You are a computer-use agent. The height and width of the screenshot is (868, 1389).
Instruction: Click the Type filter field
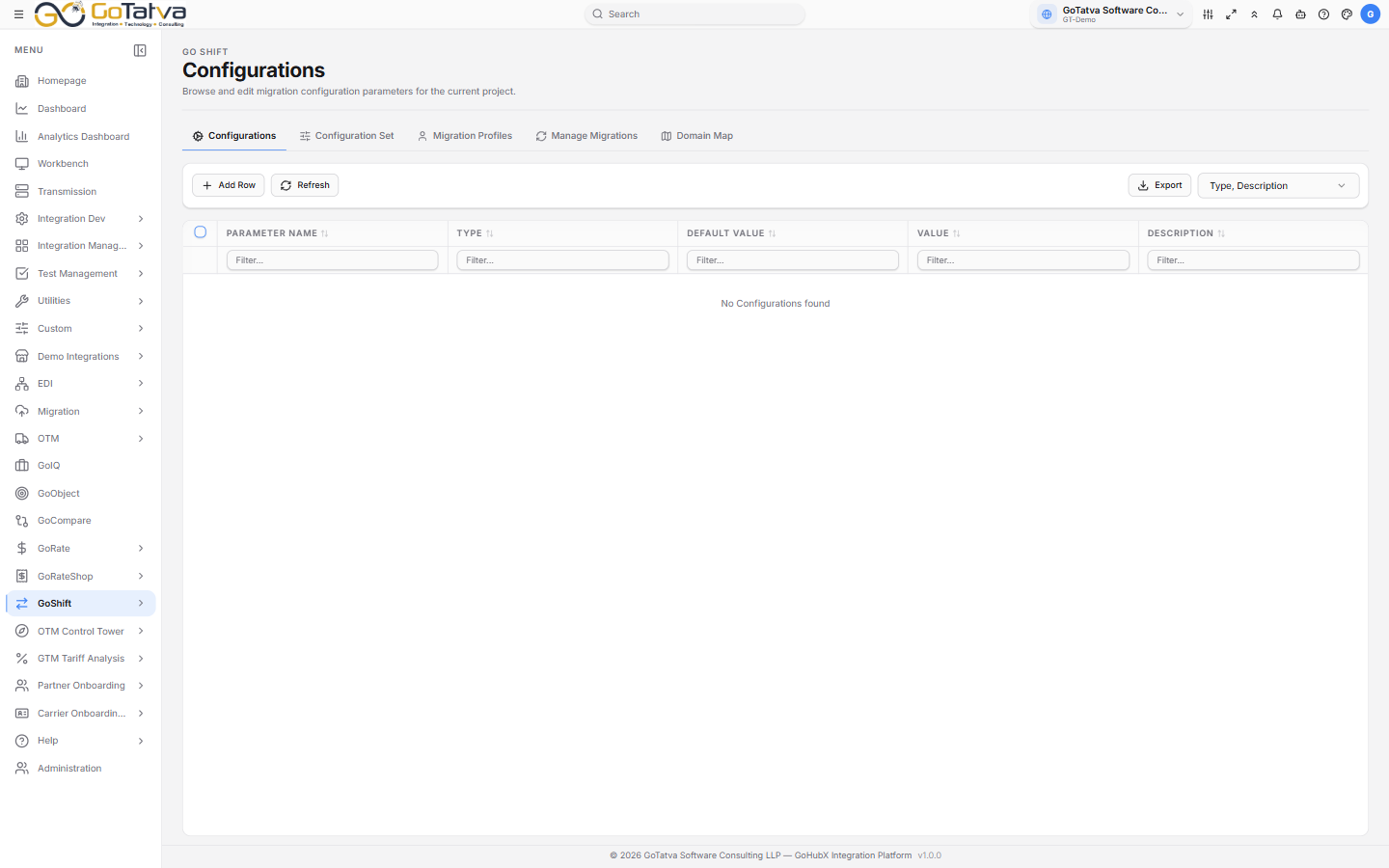point(563,260)
